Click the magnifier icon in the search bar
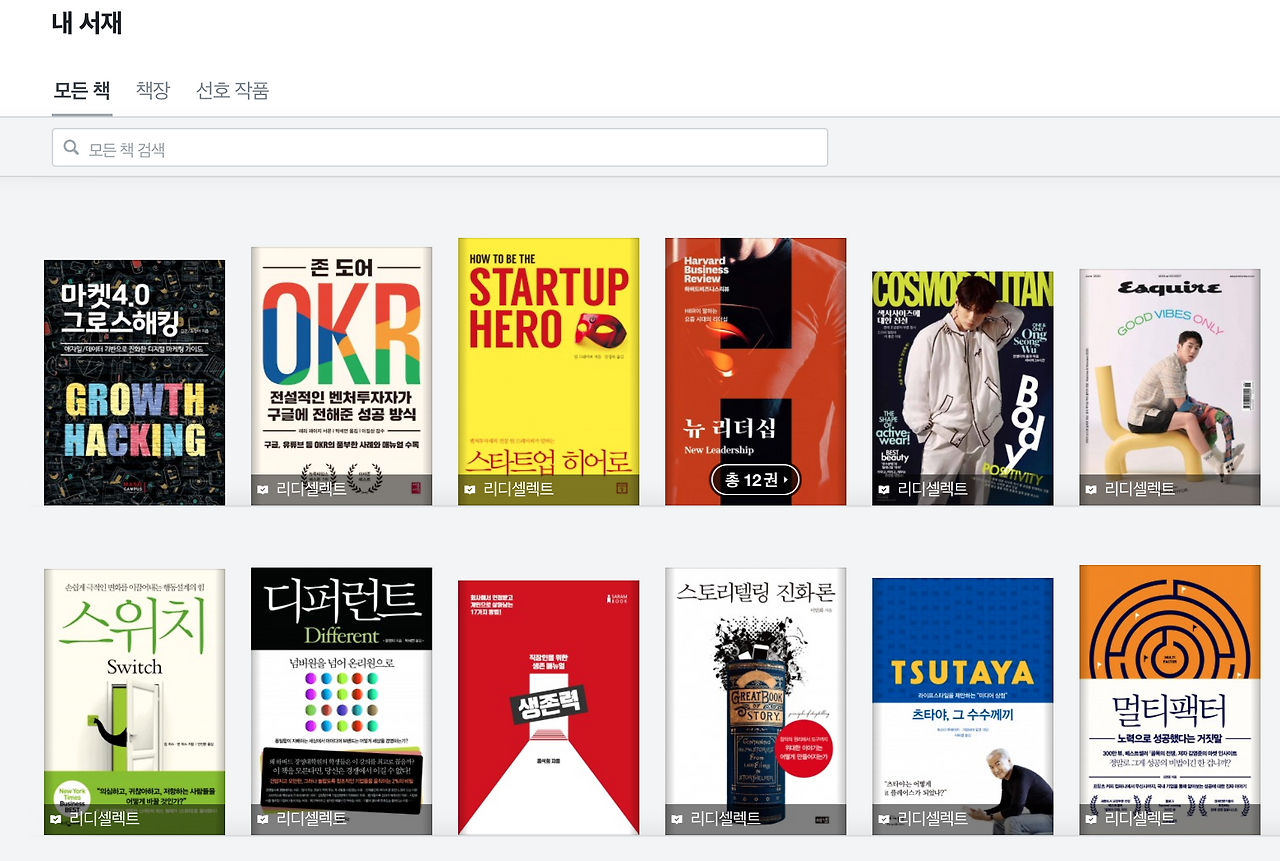 (71, 148)
